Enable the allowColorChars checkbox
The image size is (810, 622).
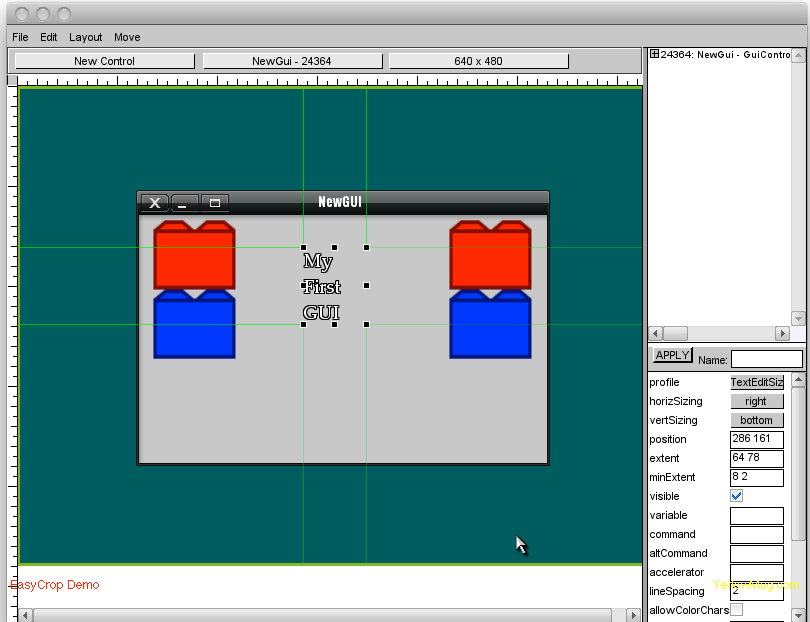click(x=737, y=610)
